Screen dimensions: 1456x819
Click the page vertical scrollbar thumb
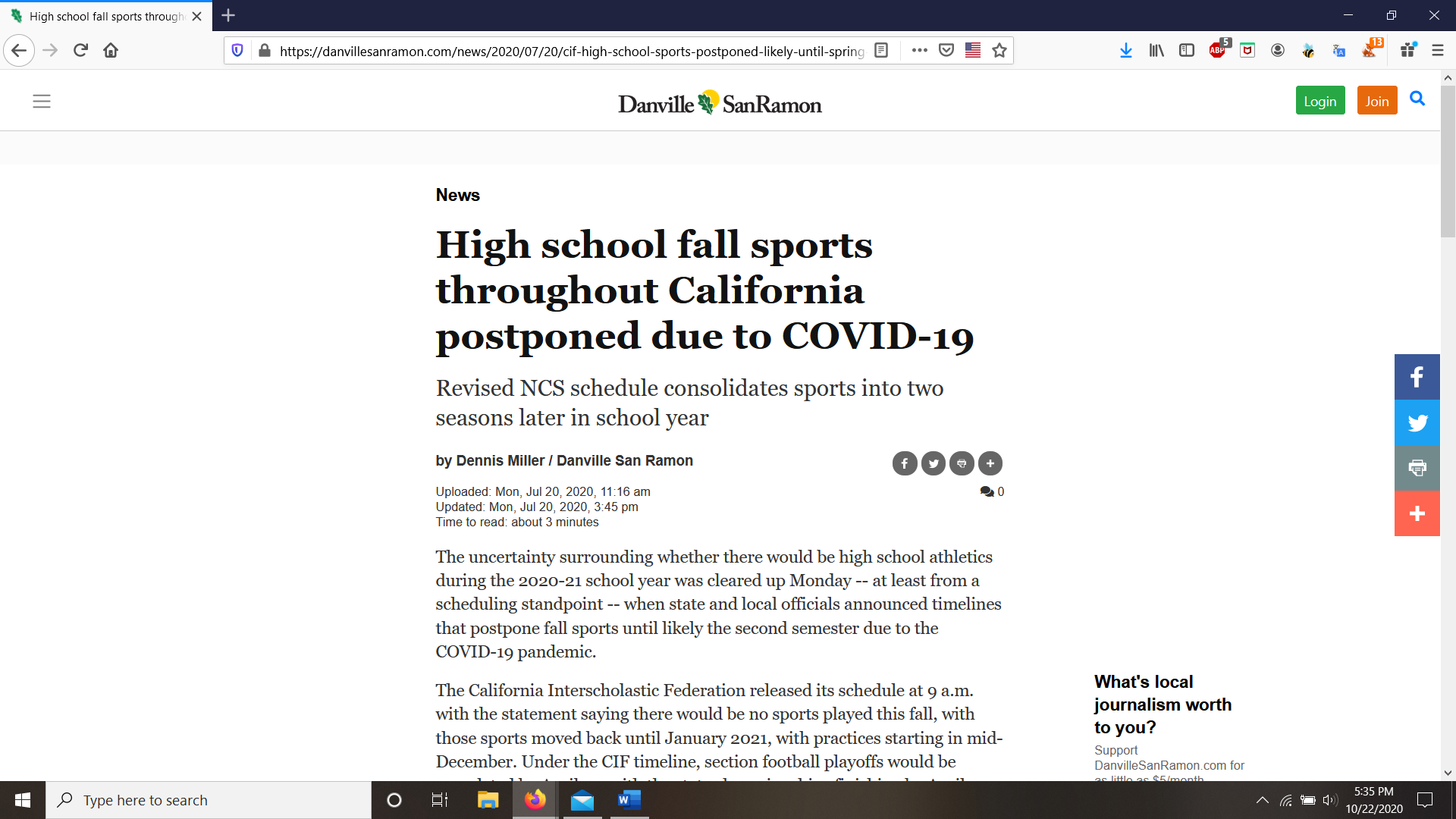[1448, 159]
